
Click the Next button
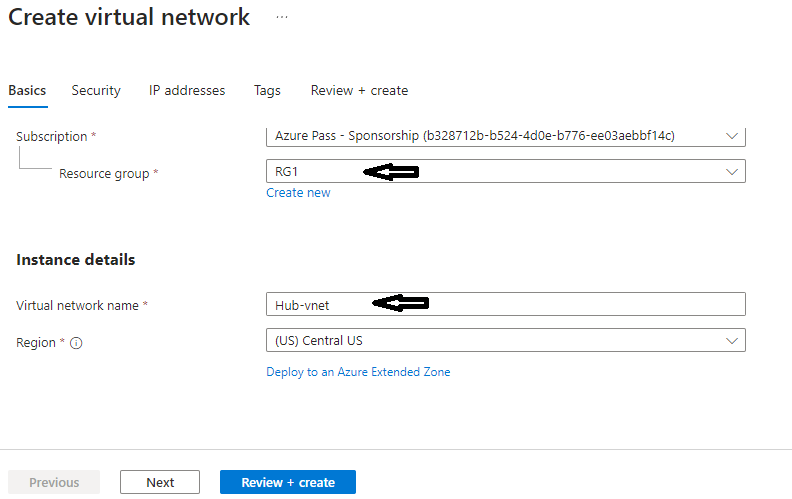click(160, 482)
